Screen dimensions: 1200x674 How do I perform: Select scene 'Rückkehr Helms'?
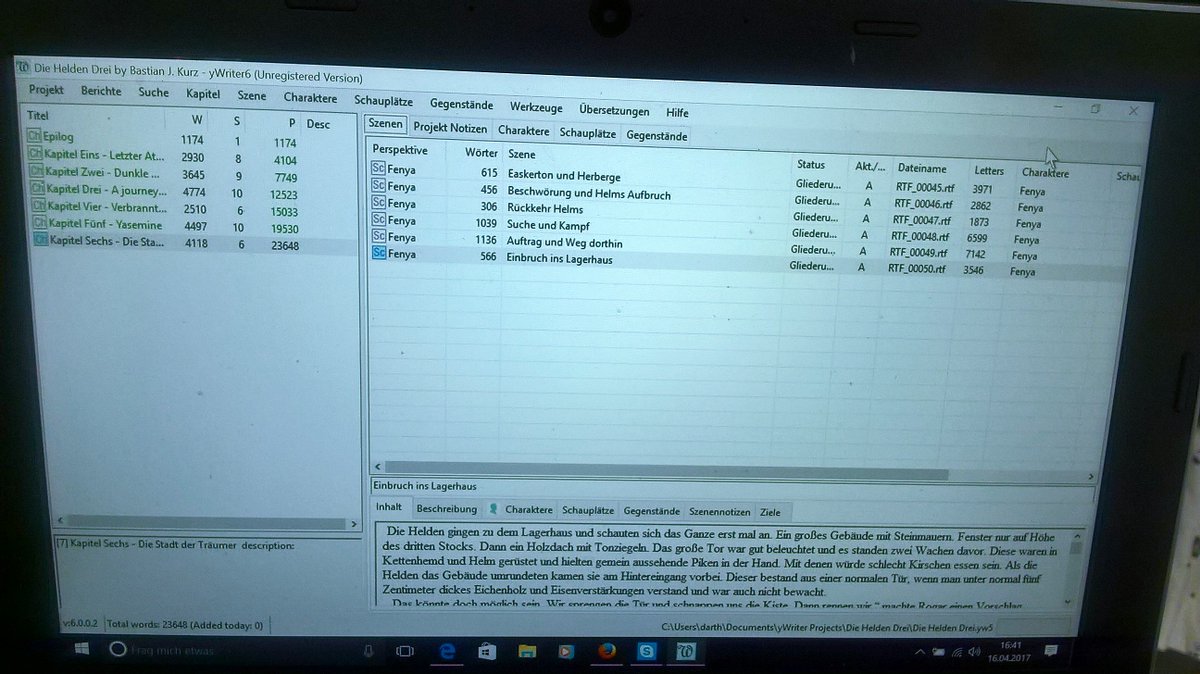tap(545, 209)
